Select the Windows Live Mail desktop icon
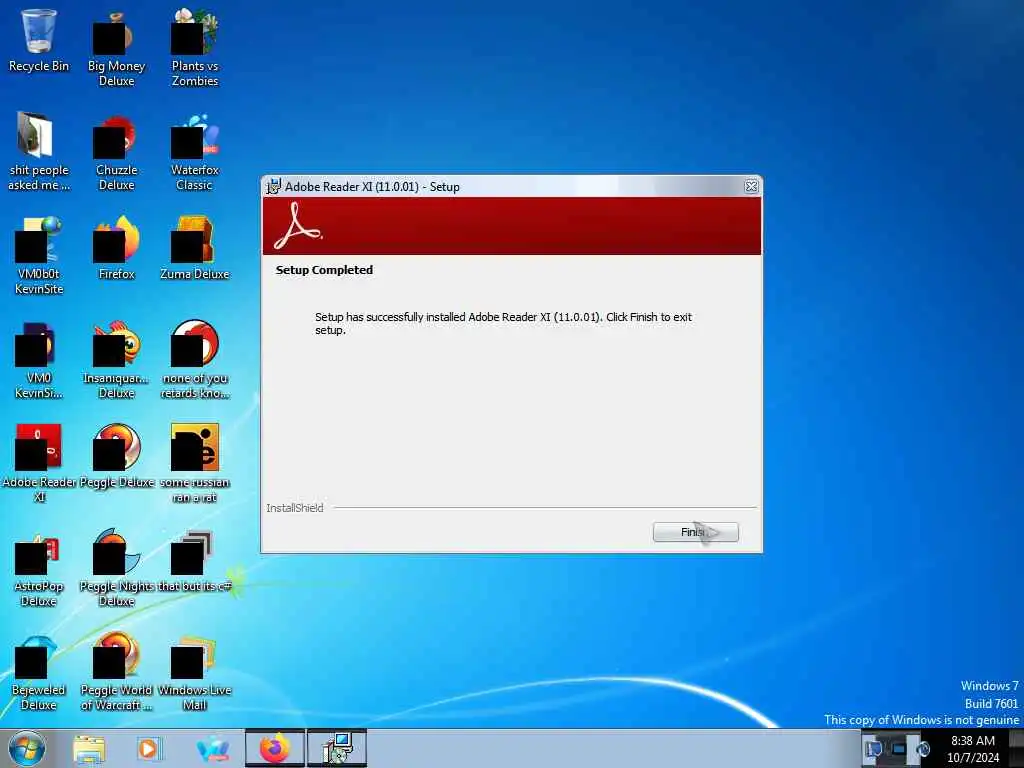 [195, 671]
